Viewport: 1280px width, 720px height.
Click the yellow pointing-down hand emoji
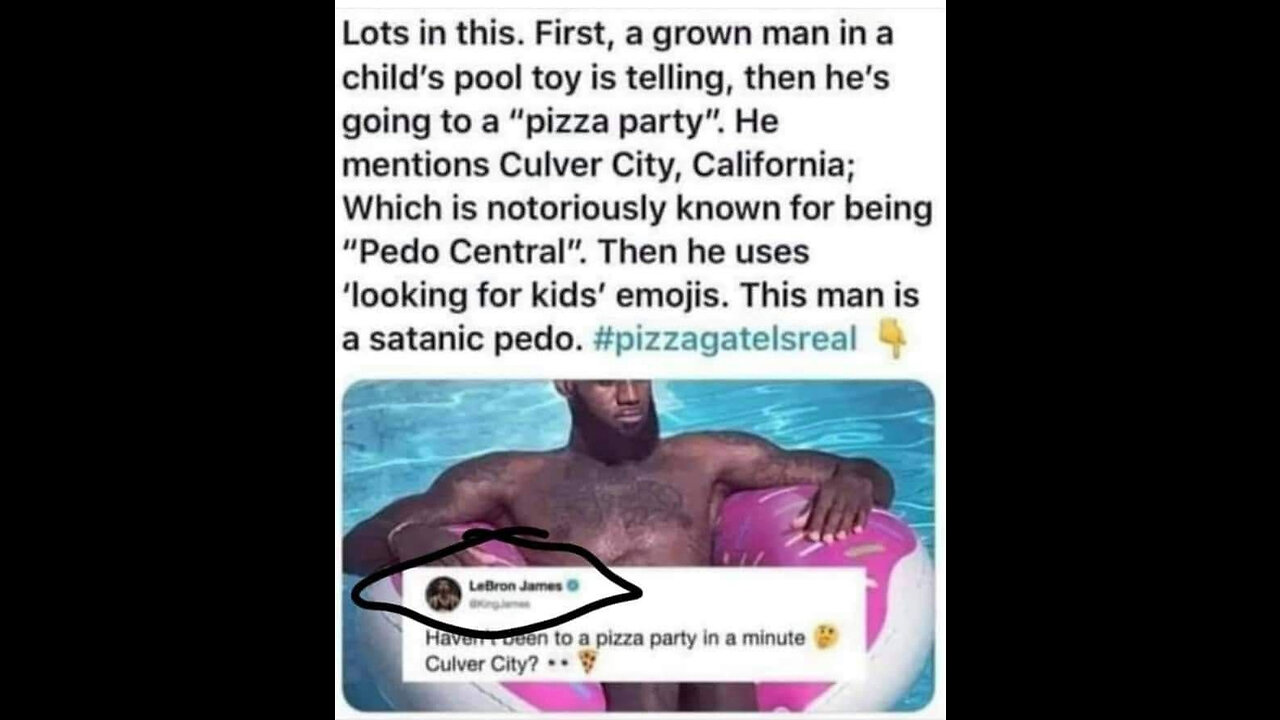[892, 340]
